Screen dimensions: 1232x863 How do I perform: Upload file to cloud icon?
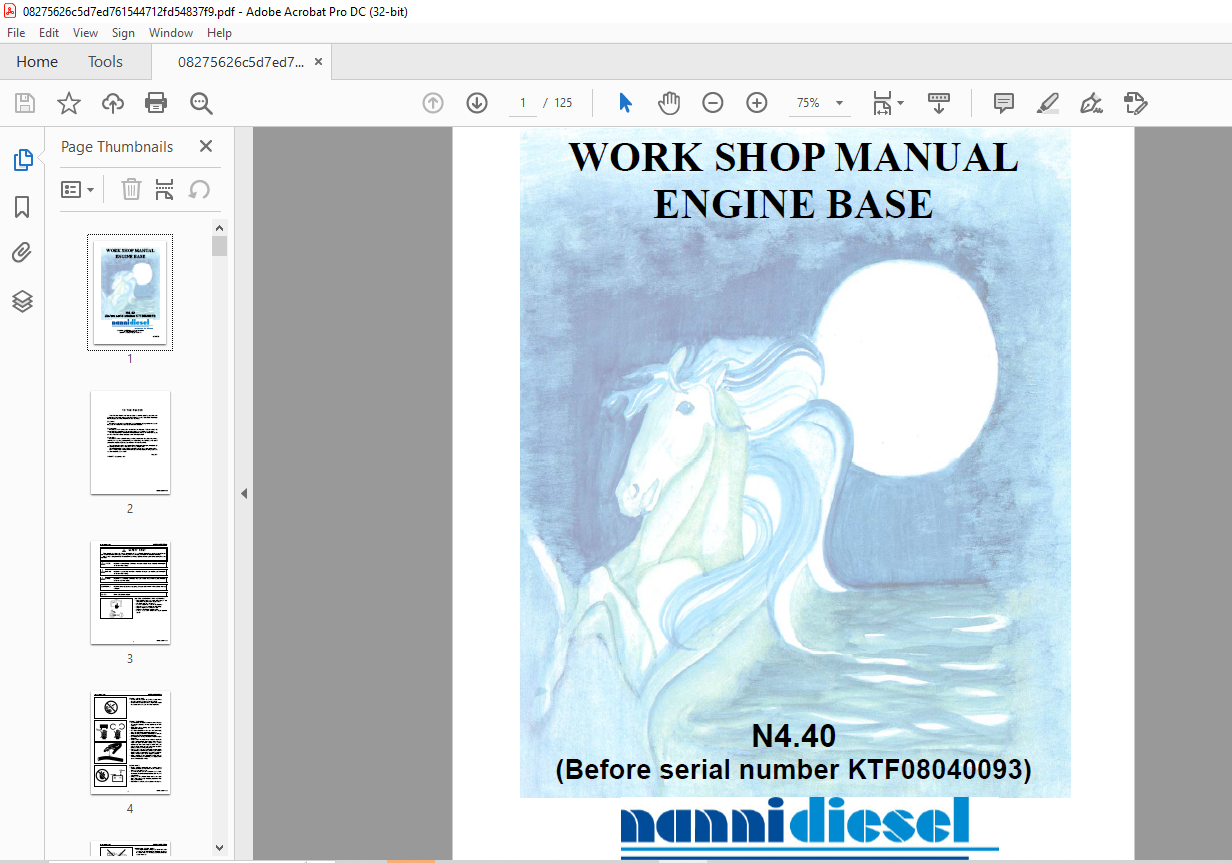coord(113,103)
